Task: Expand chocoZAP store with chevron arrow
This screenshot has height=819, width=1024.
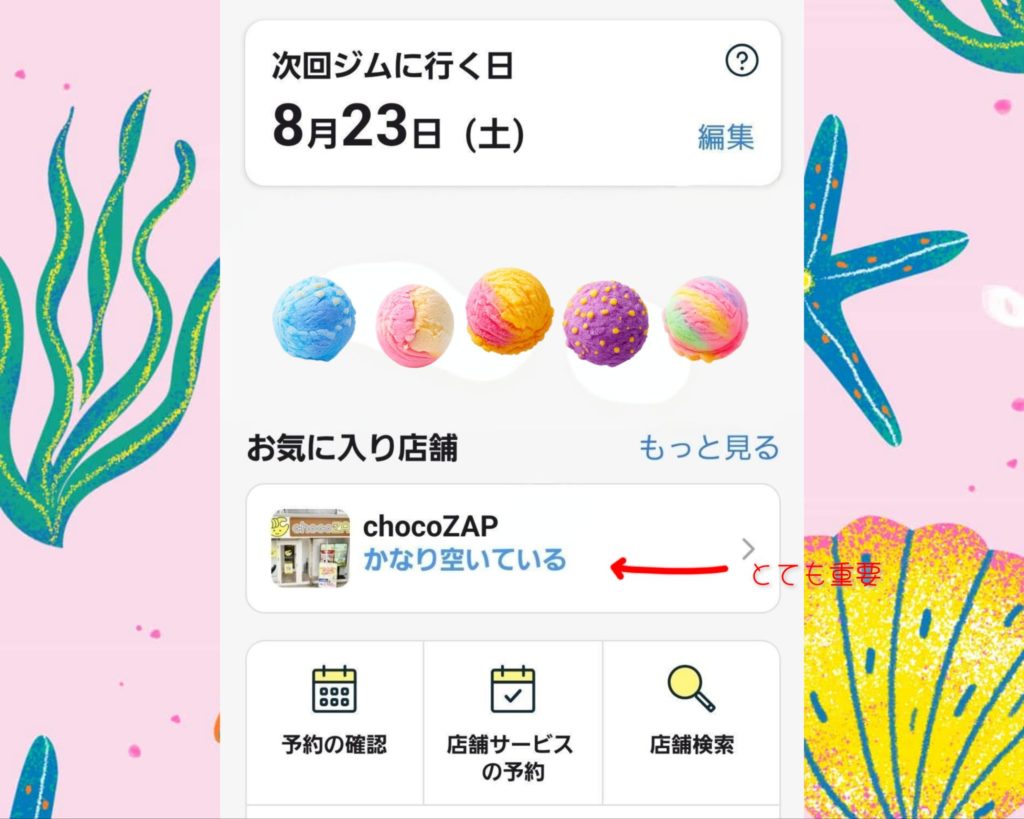Action: pos(748,549)
